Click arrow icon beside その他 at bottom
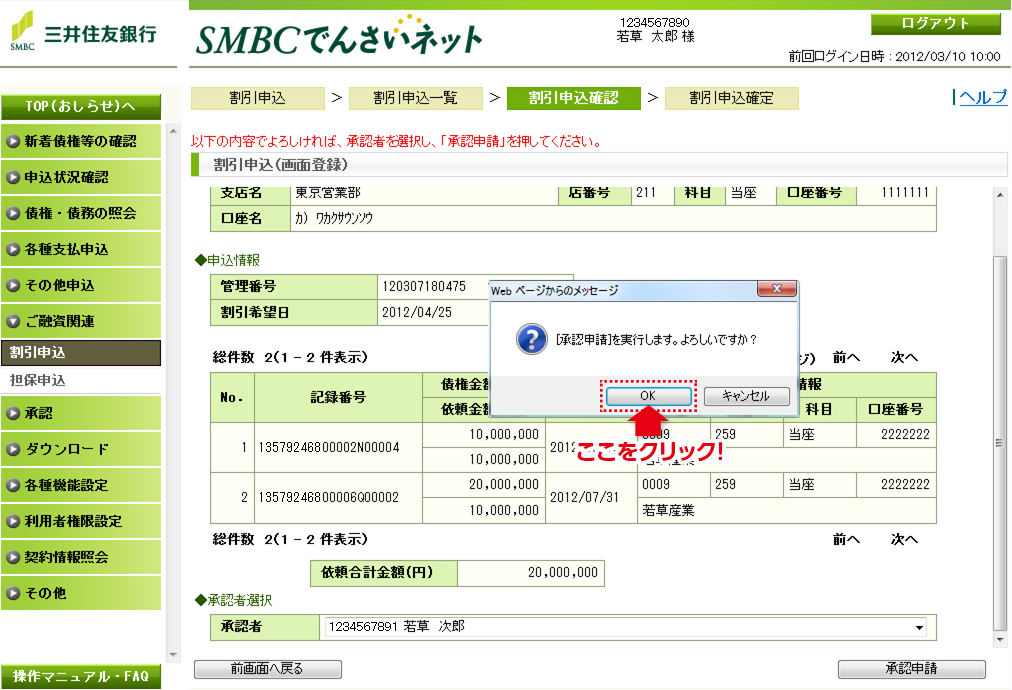Screen dimensions: 1012x690 click(x=13, y=593)
